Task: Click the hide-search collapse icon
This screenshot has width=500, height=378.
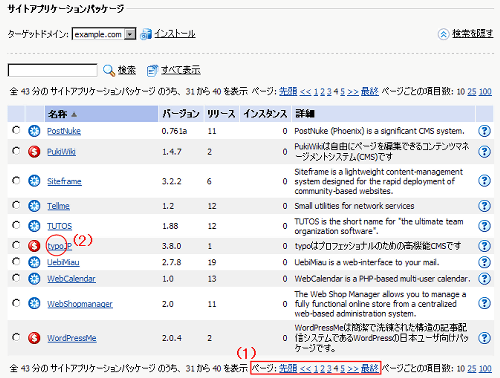Action: (443, 34)
